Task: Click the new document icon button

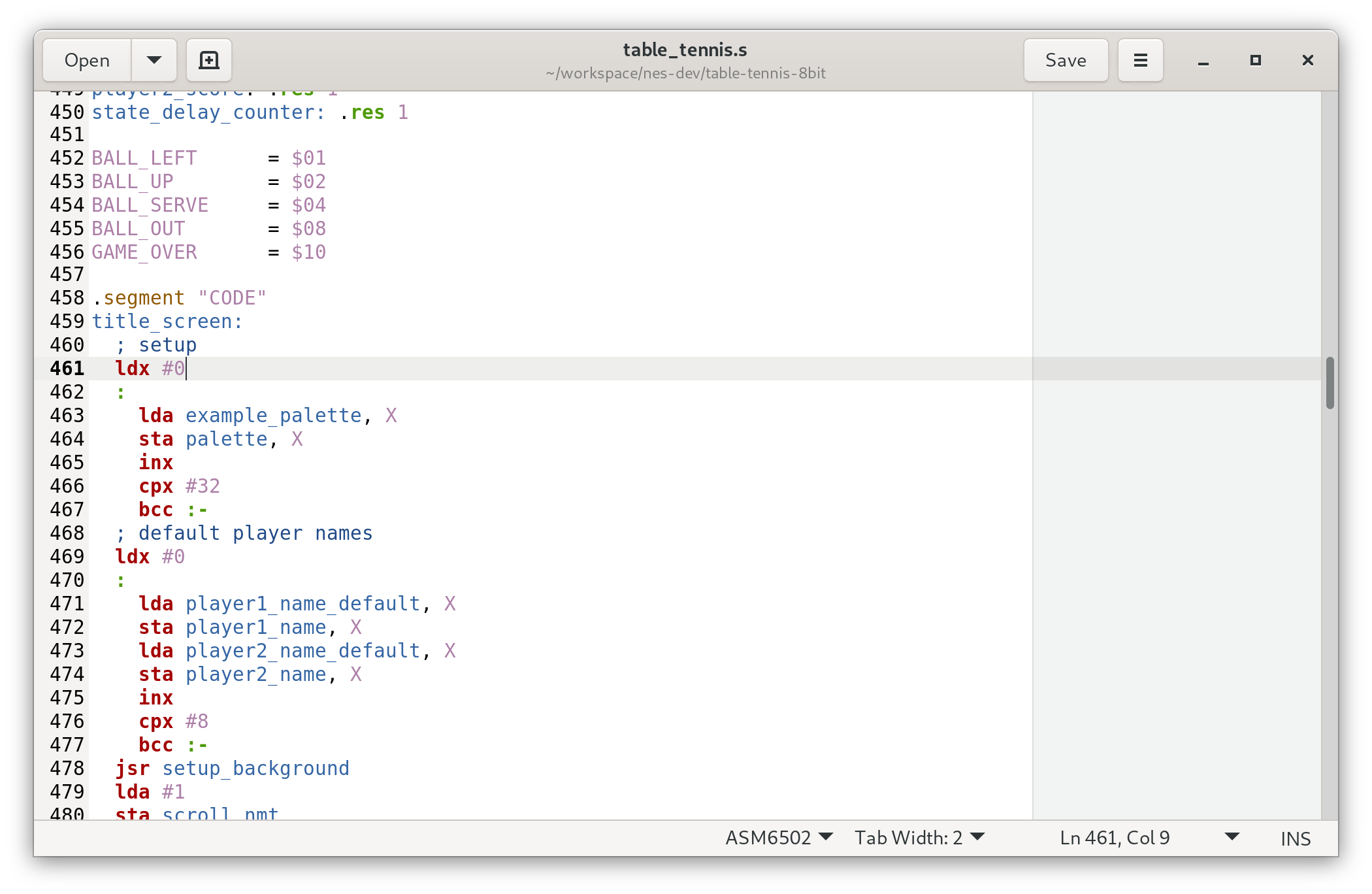Action: point(208,60)
